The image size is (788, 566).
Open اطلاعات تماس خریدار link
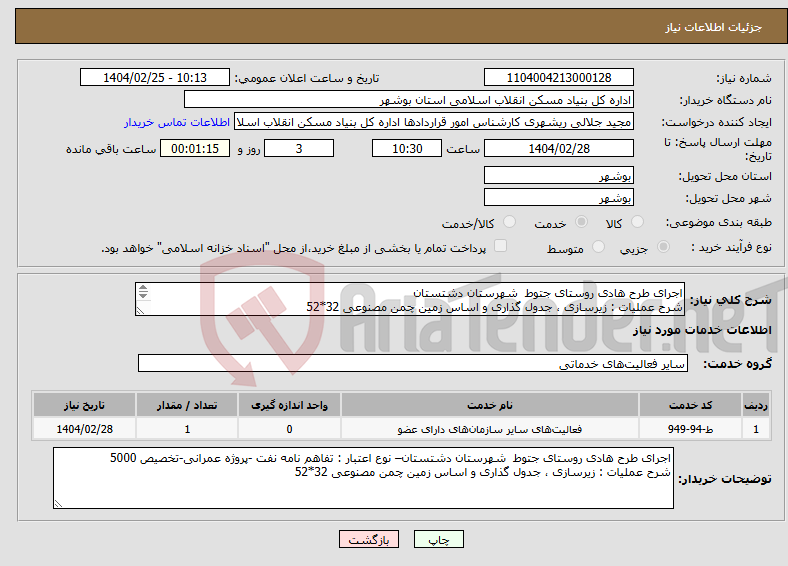pyautogui.click(x=177, y=122)
